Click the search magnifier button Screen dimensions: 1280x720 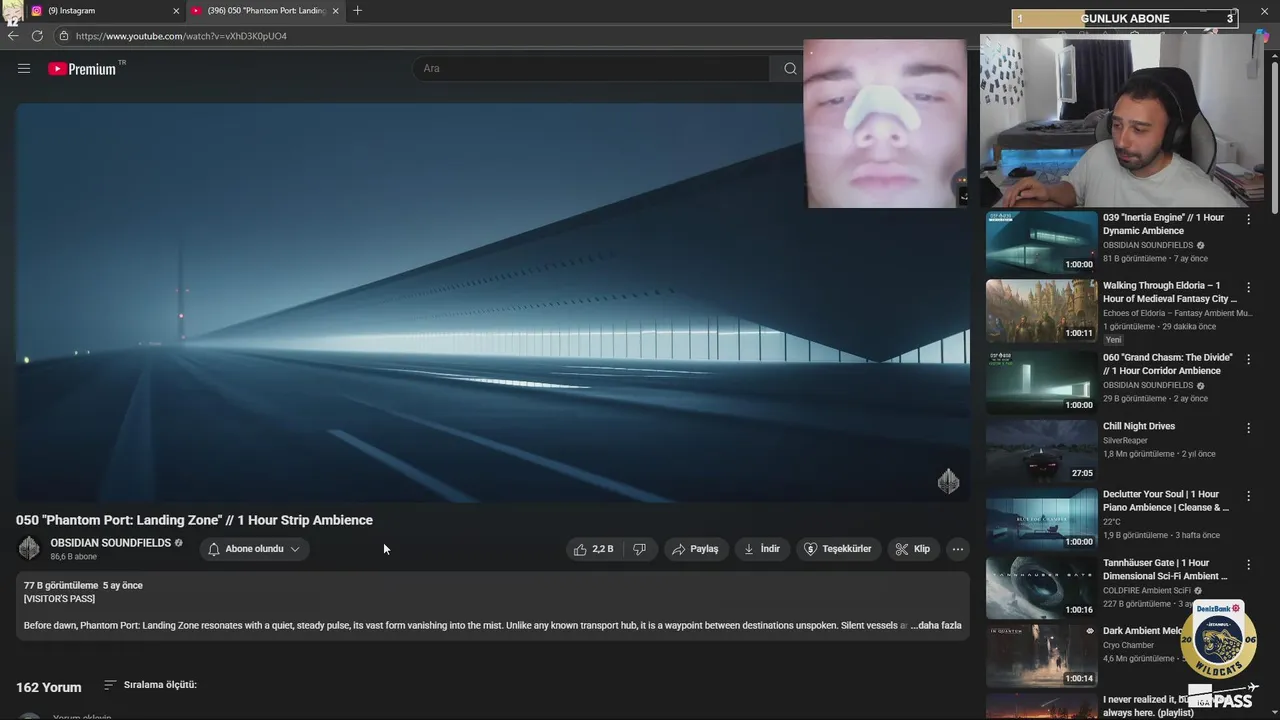(790, 68)
